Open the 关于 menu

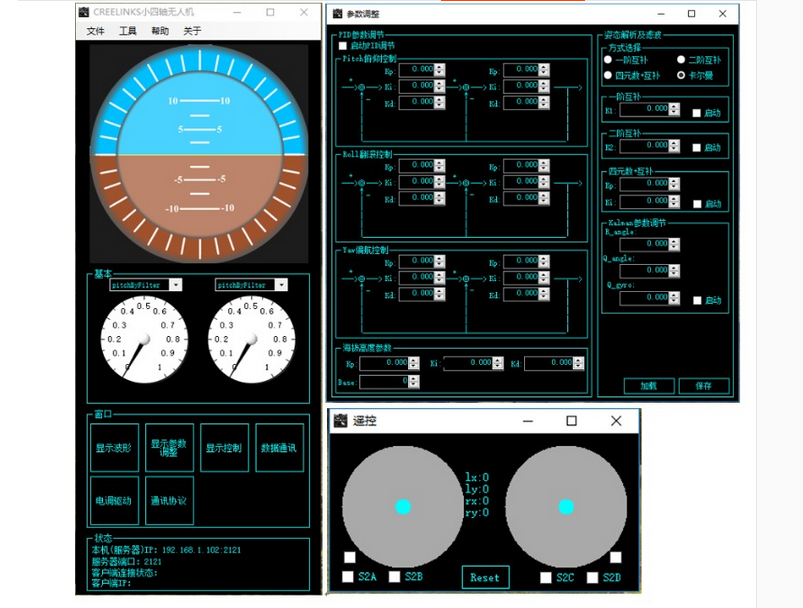(x=192, y=31)
